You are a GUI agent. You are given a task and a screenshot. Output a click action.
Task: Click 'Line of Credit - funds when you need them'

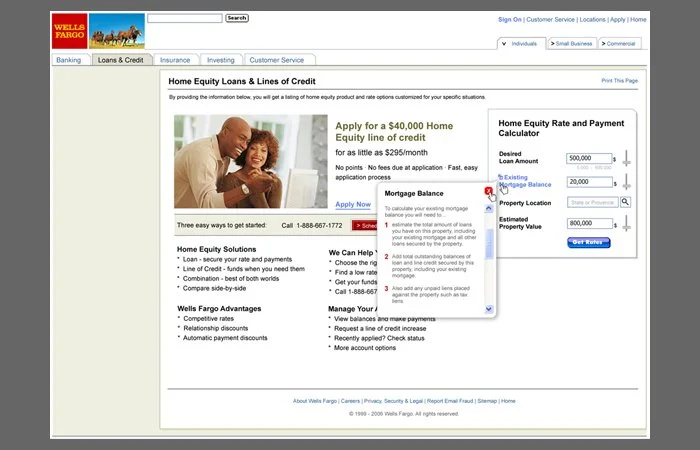pos(244,269)
